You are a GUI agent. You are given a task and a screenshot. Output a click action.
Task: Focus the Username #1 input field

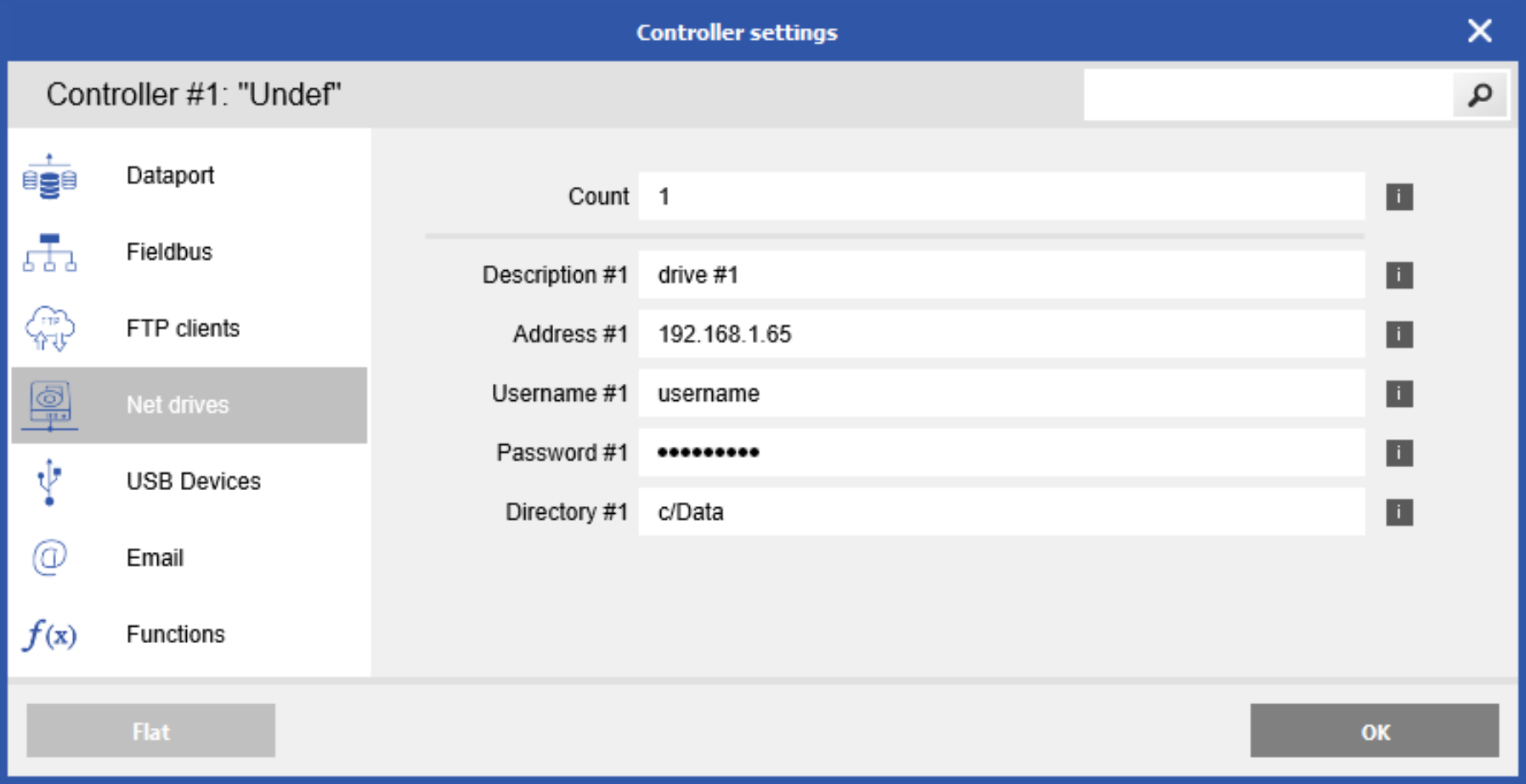point(1002,393)
